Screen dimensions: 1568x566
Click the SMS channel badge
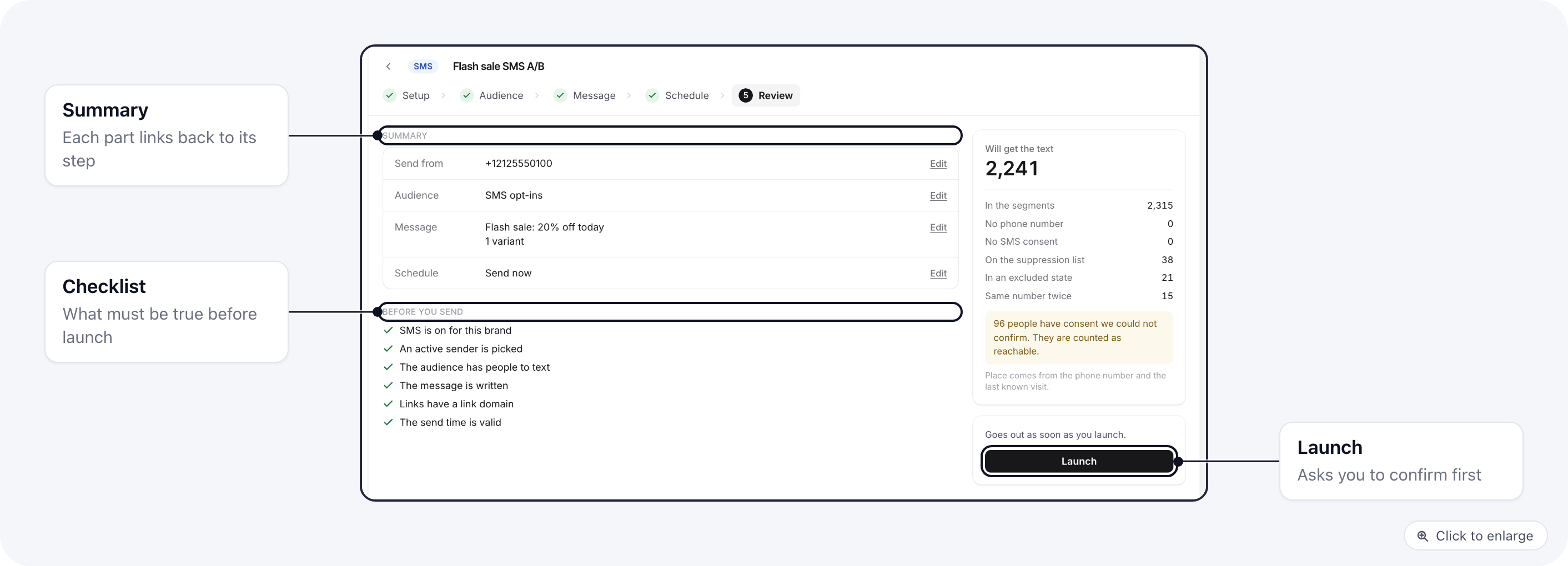[x=423, y=67]
